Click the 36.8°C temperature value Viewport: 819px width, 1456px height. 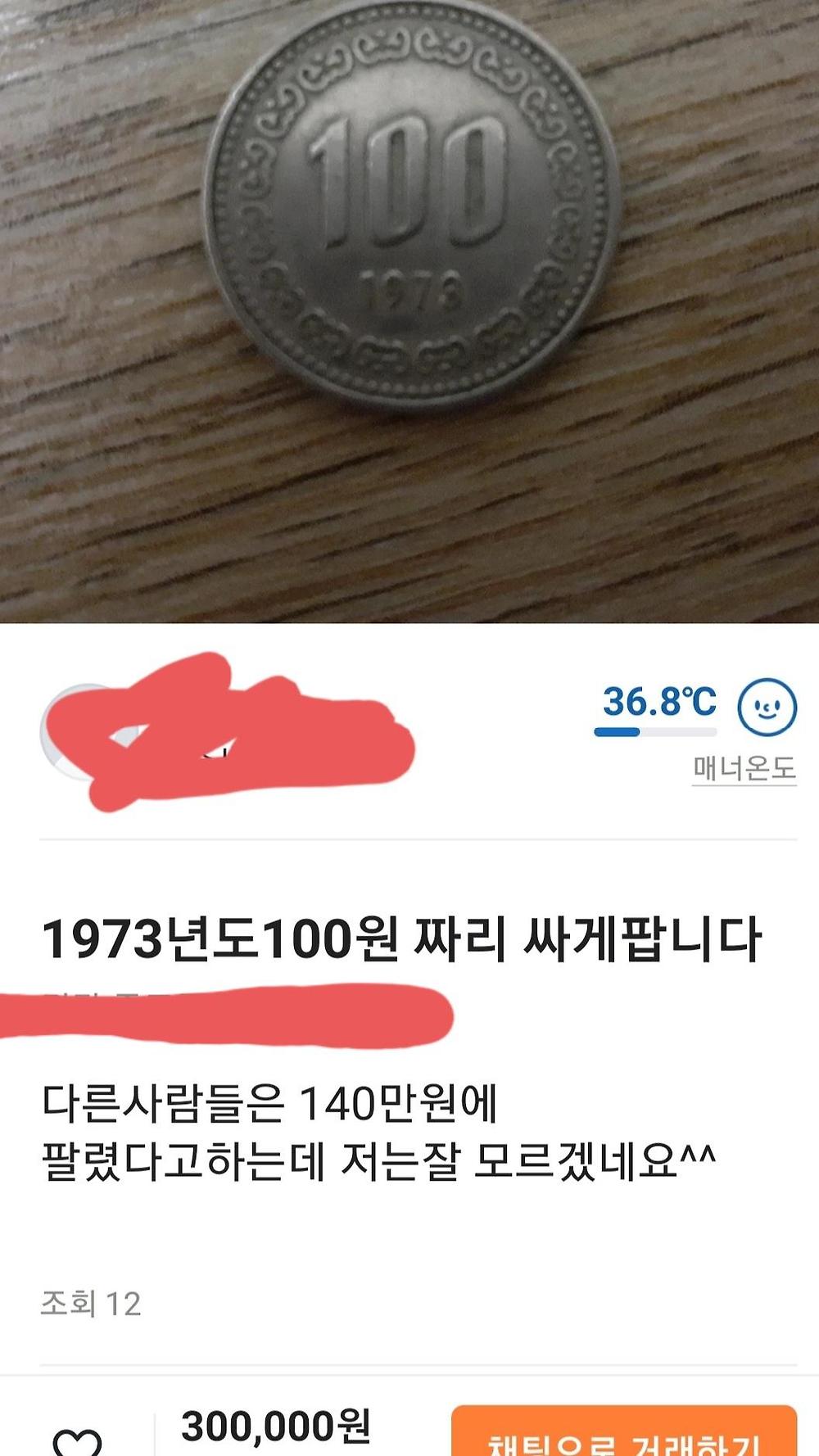pos(659,701)
